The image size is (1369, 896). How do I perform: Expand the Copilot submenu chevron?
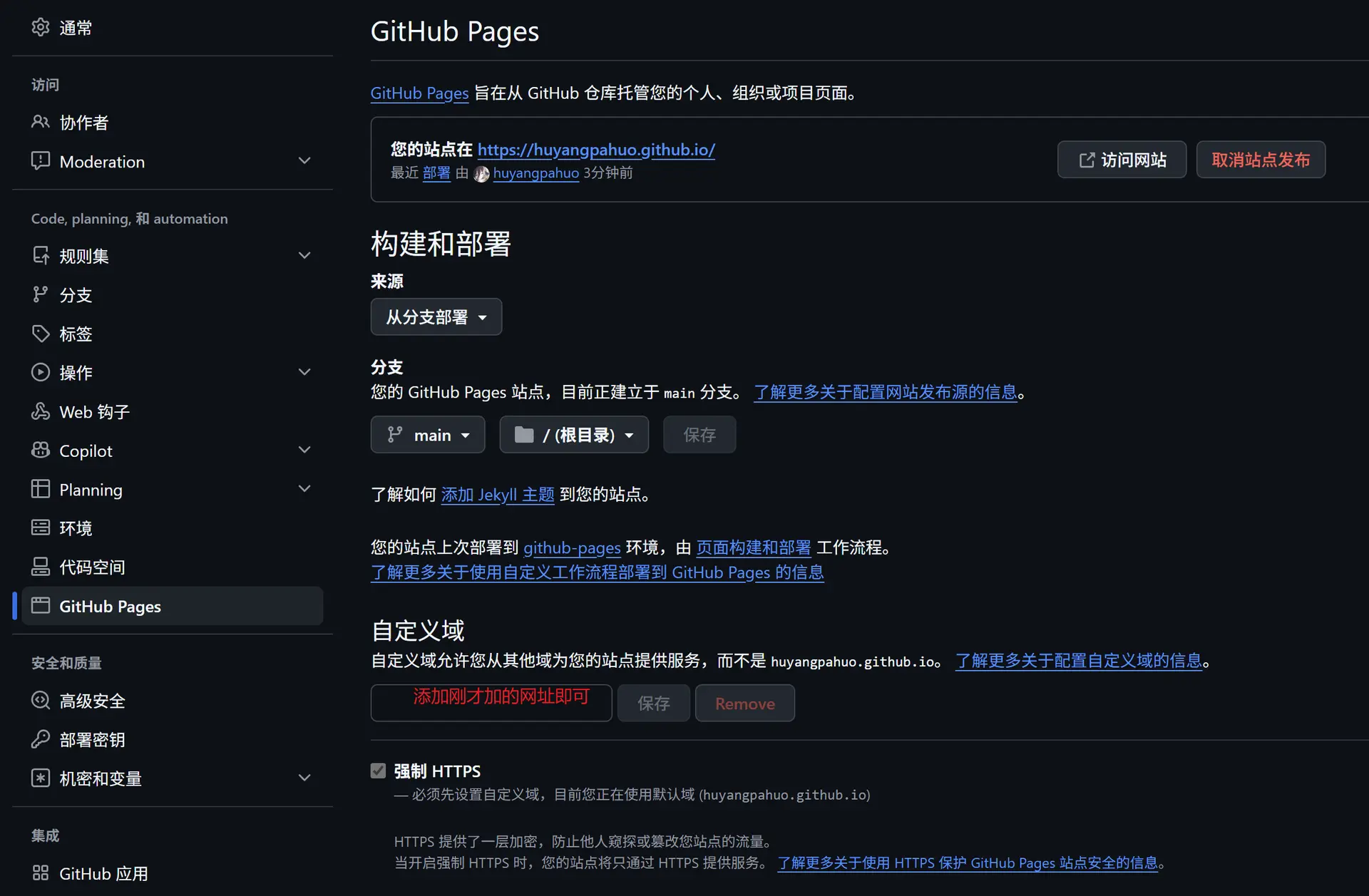pyautogui.click(x=304, y=450)
